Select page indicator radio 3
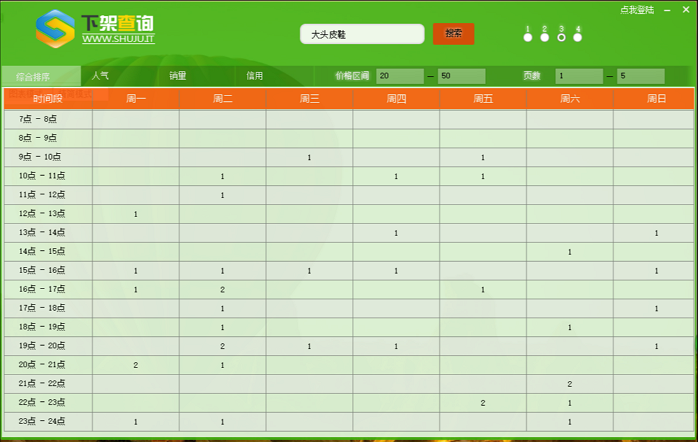698x442 pixels. click(x=561, y=37)
